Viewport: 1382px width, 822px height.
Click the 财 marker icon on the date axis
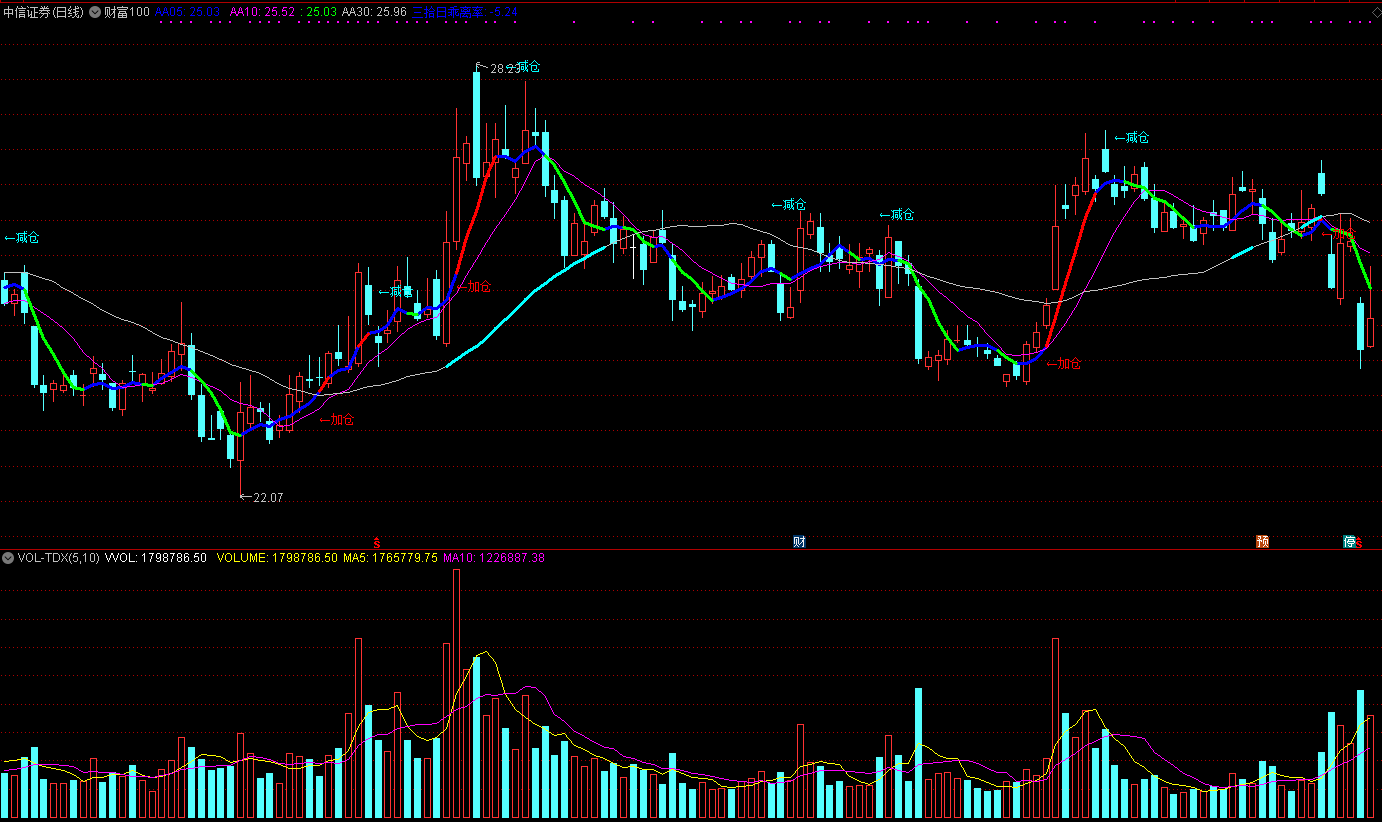pos(799,542)
